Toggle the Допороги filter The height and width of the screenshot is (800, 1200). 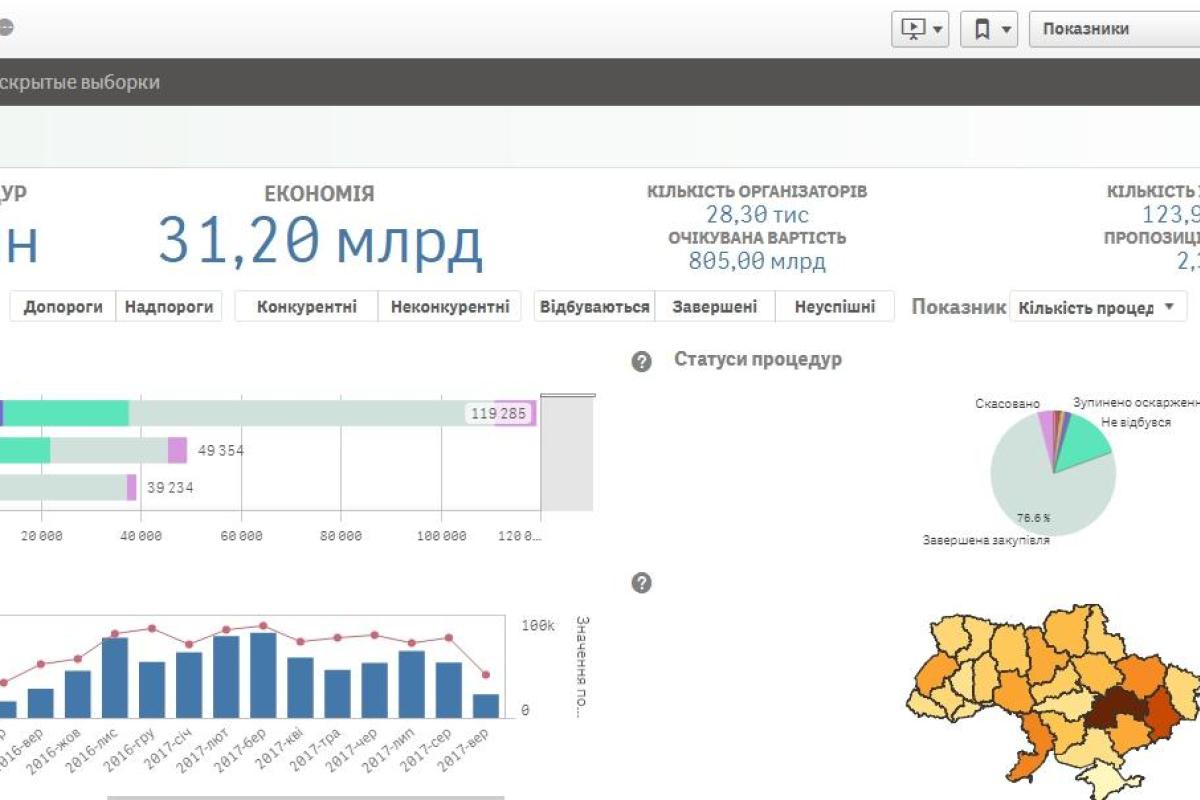tap(63, 307)
